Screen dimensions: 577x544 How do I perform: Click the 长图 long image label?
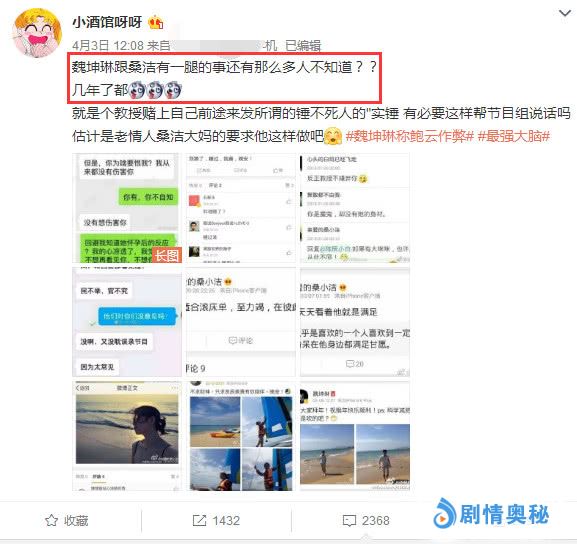tap(167, 255)
